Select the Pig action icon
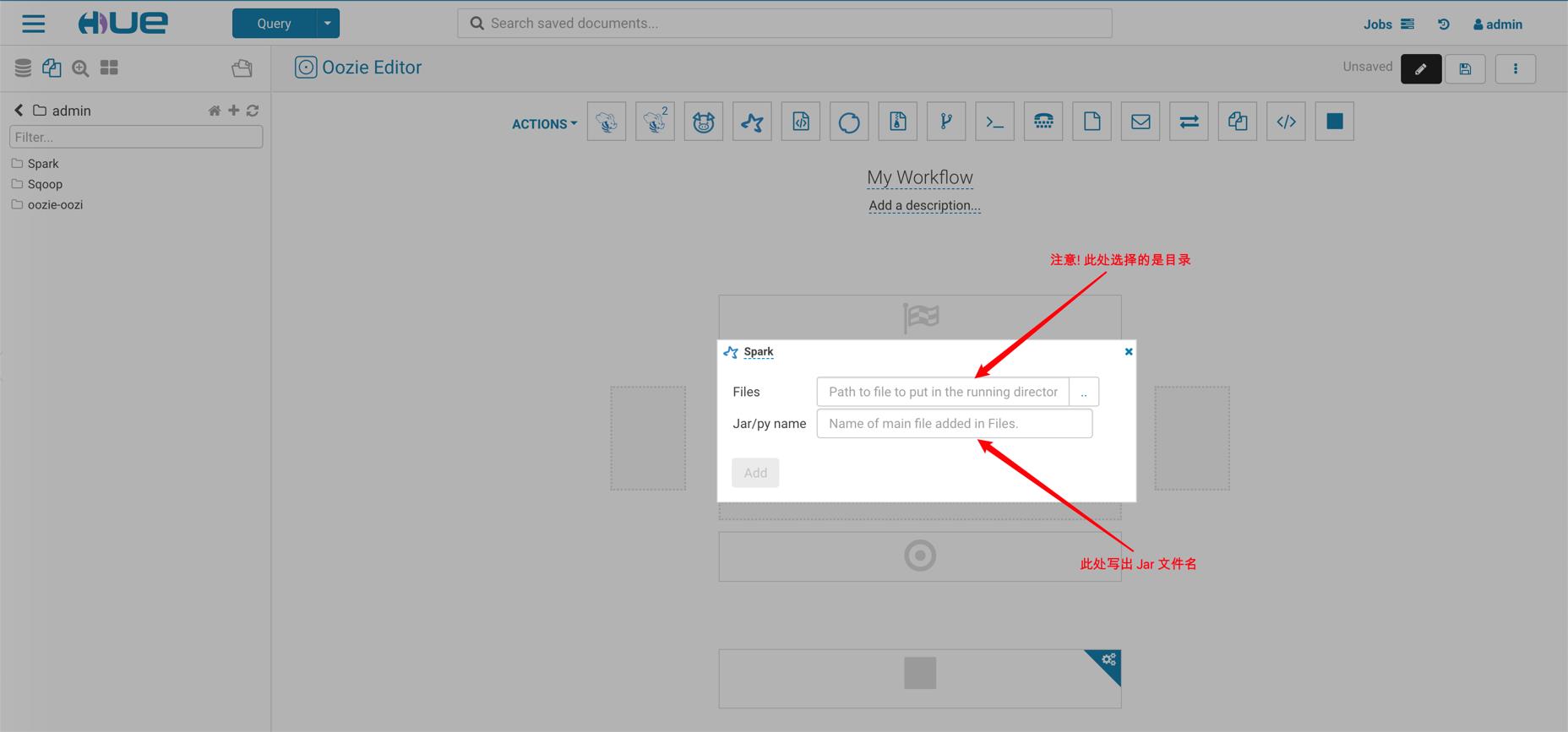This screenshot has width=1568, height=732. tap(704, 122)
